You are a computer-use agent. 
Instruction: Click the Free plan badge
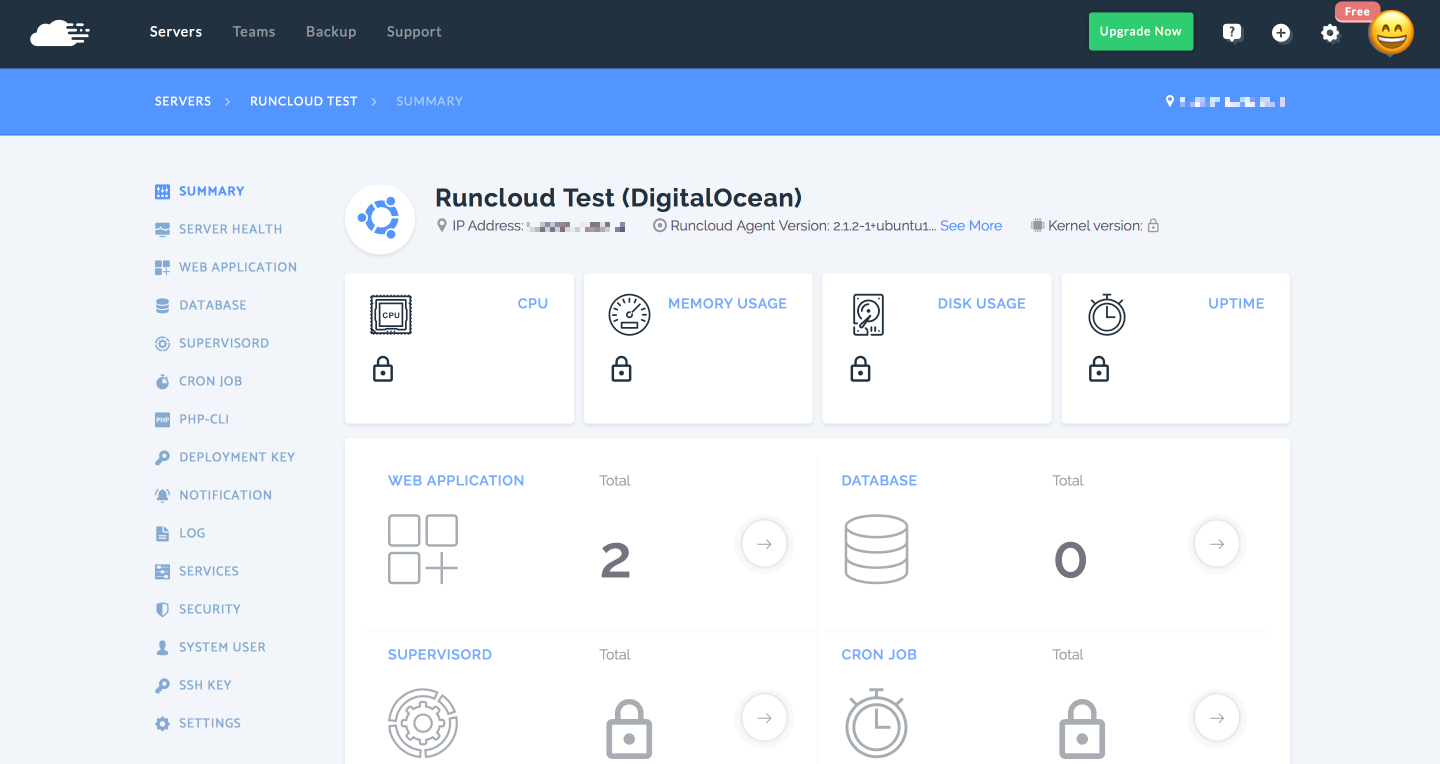tap(1357, 12)
